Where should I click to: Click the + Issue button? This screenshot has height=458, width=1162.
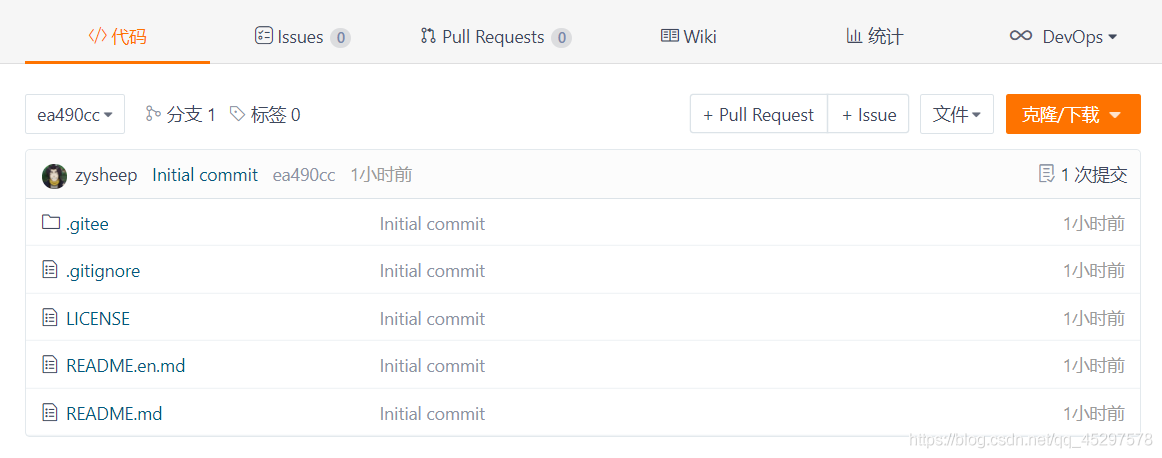pyautogui.click(x=869, y=115)
